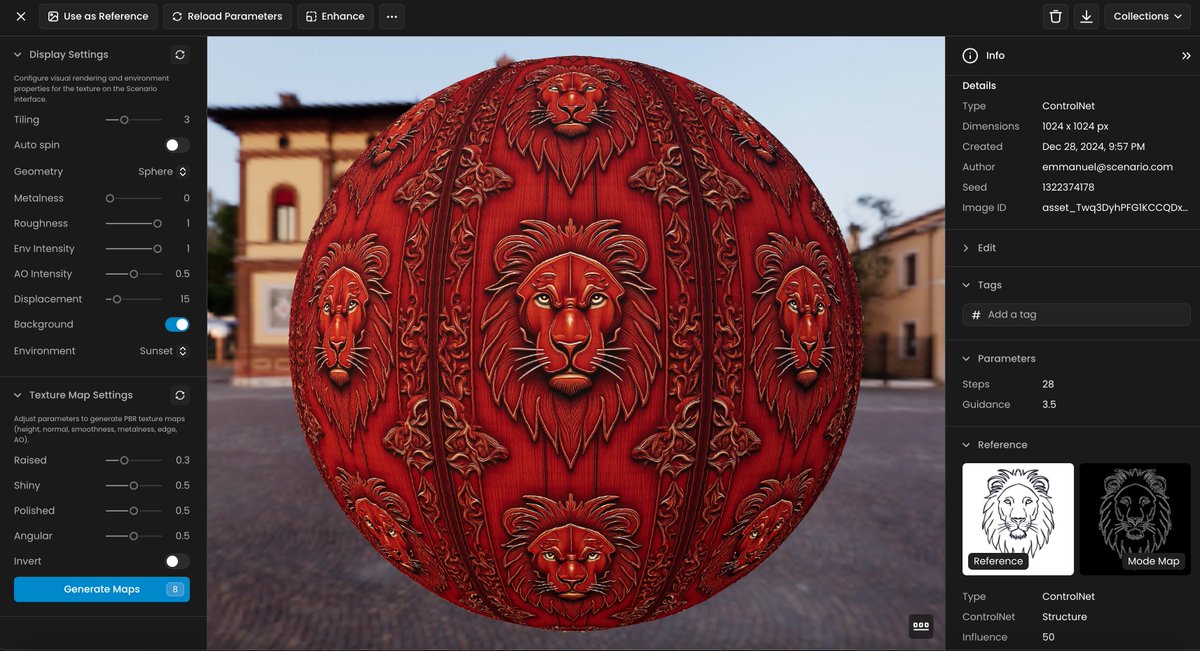Adjust the AO Intensity slider
Image resolution: width=1200 pixels, height=651 pixels.
click(x=134, y=273)
